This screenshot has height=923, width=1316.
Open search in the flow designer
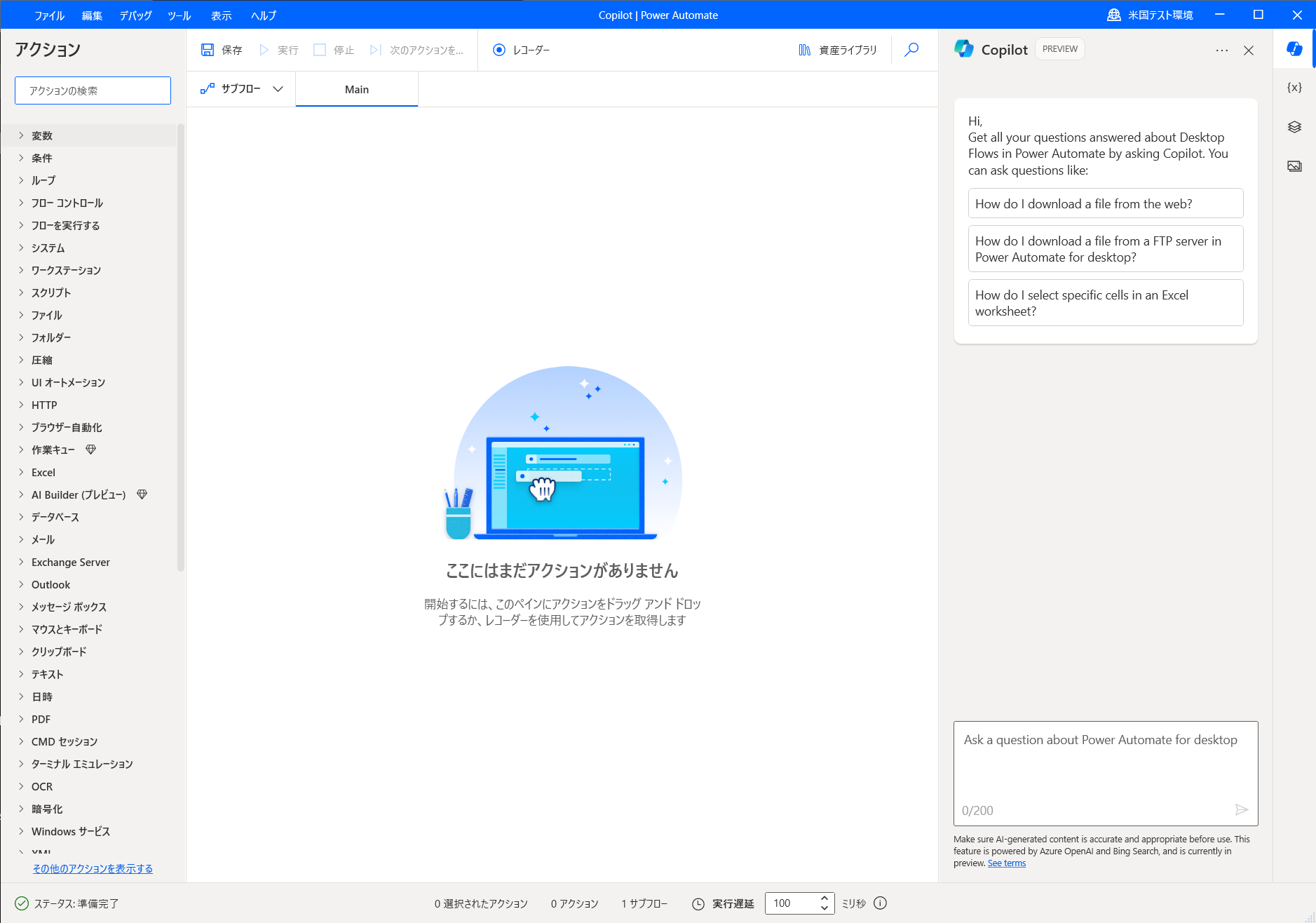(911, 50)
